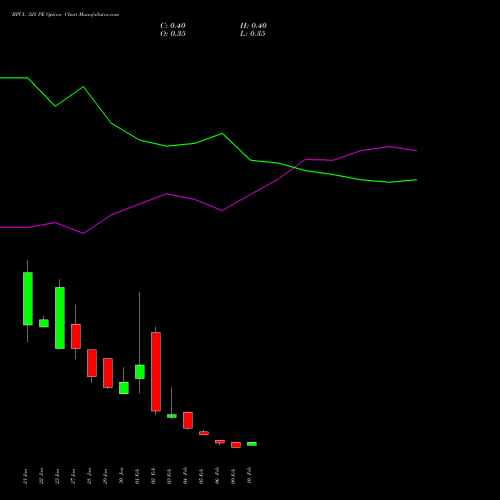This screenshot has width=500, height=500.
Task: Click the 05 Feb date label
Action: click(202, 476)
